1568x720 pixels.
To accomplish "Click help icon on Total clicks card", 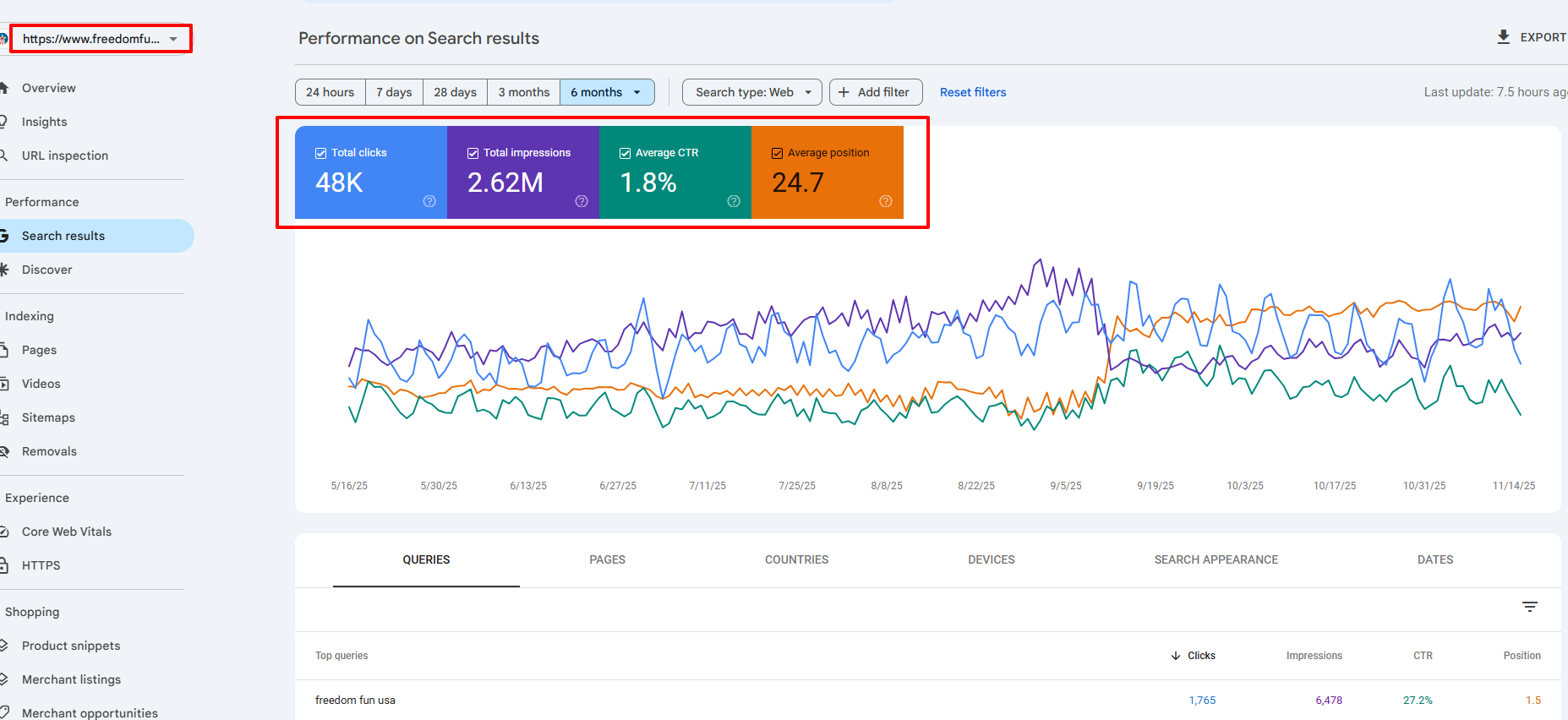I will (x=429, y=201).
